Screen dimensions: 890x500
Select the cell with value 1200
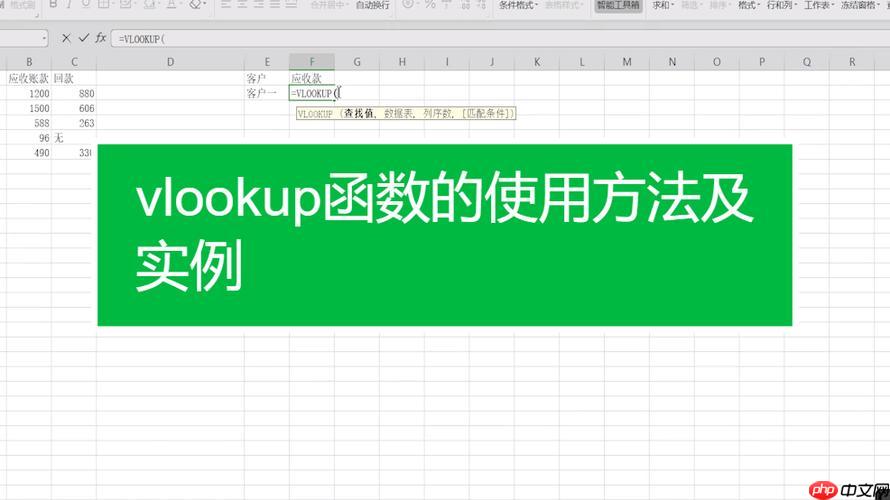tap(29, 93)
